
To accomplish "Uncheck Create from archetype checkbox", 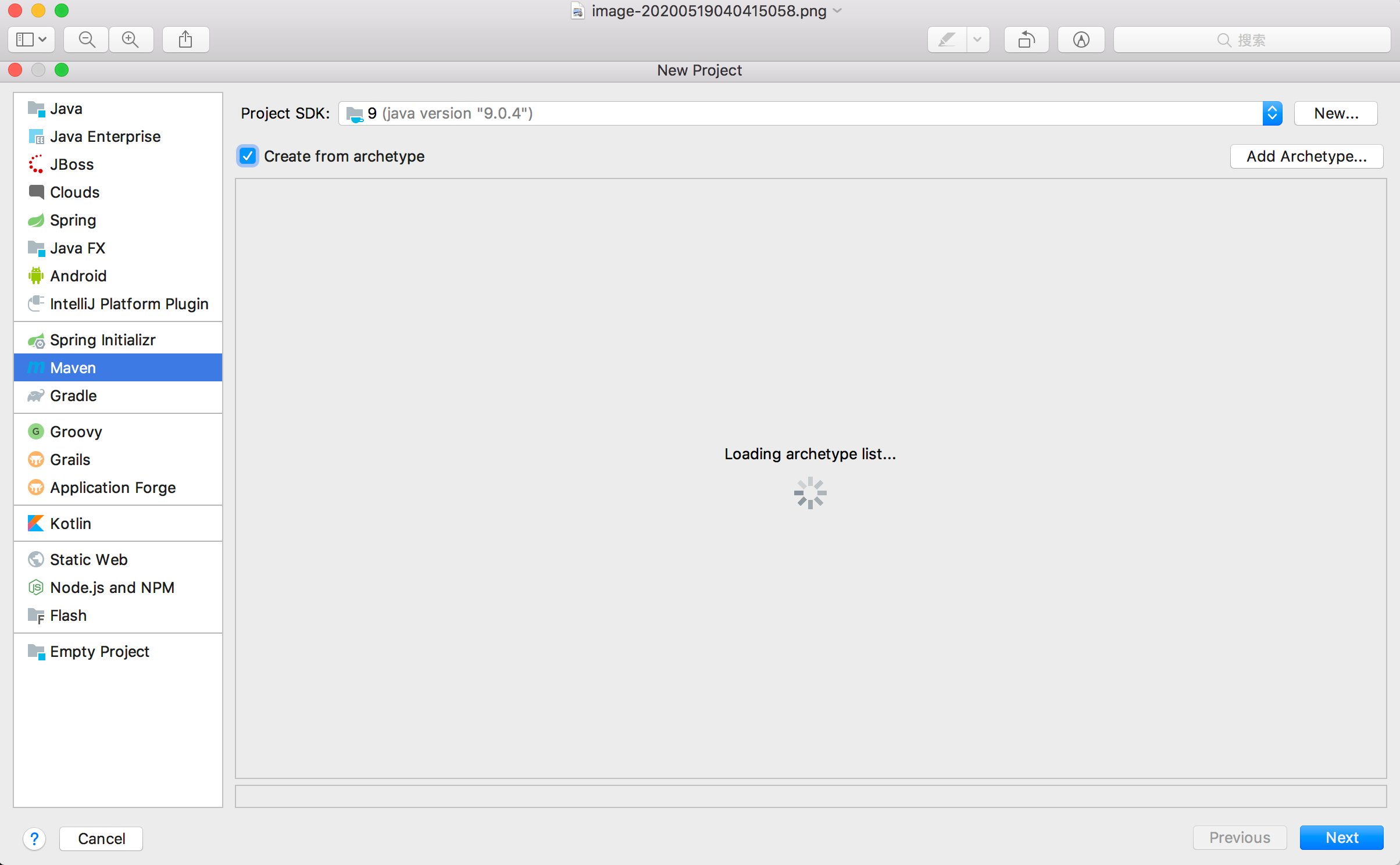I will pyautogui.click(x=248, y=156).
